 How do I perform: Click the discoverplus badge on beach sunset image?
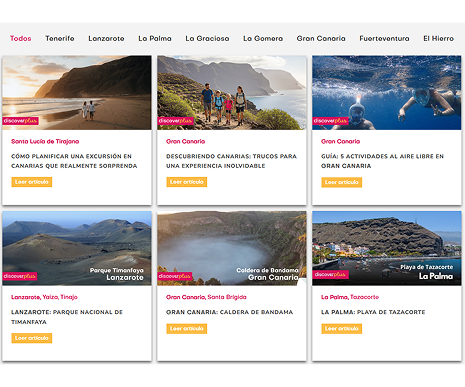(20, 121)
